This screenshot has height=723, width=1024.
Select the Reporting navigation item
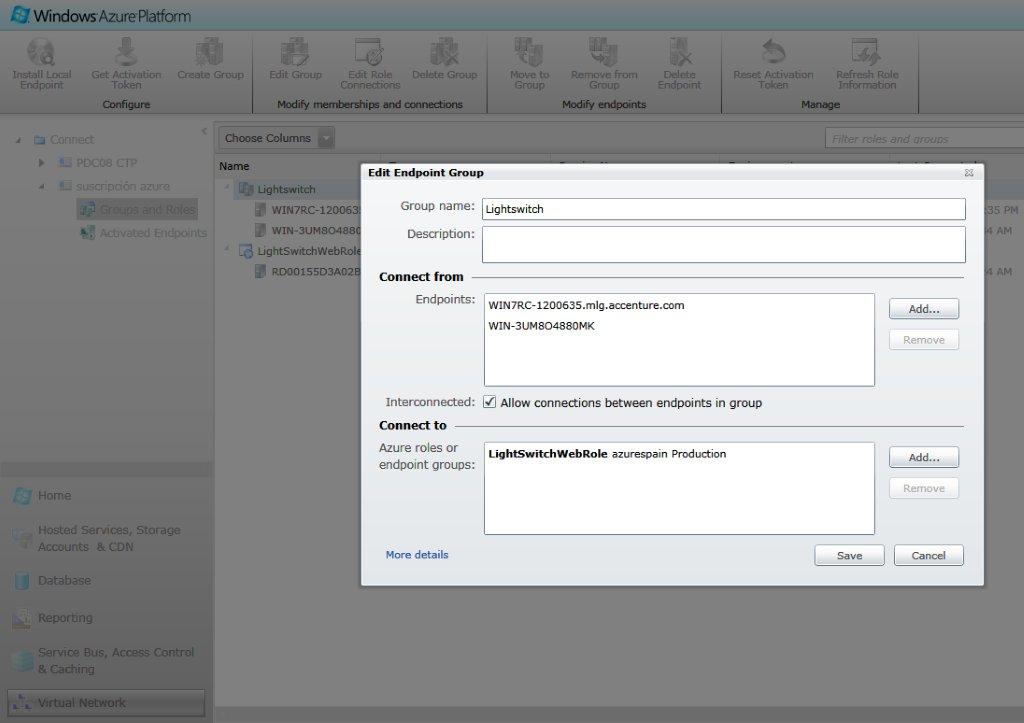point(106,618)
